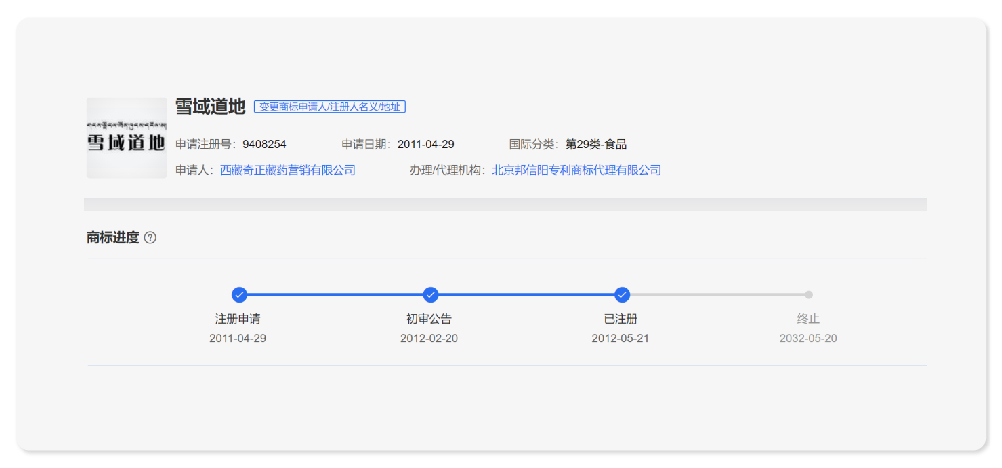Open agency link 北京邦信阳专利商标代理有限公司
This screenshot has width=1002, height=468.
tap(576, 170)
